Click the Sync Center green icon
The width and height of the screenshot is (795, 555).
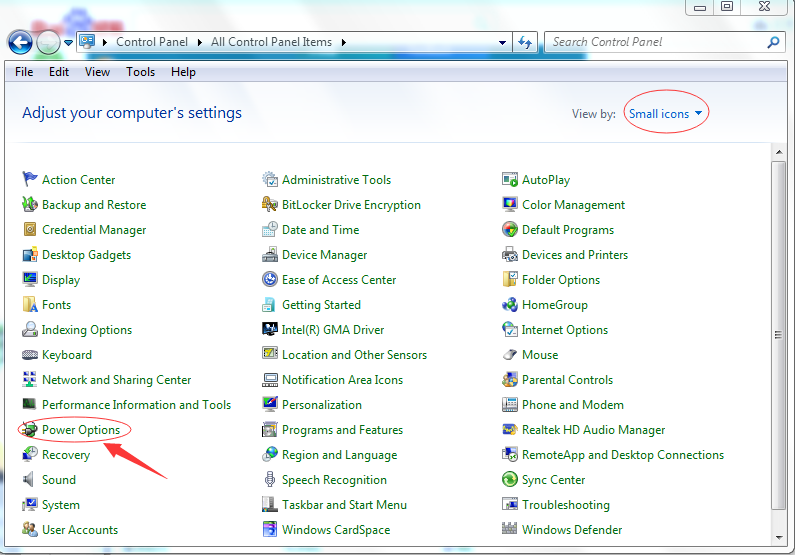(510, 479)
